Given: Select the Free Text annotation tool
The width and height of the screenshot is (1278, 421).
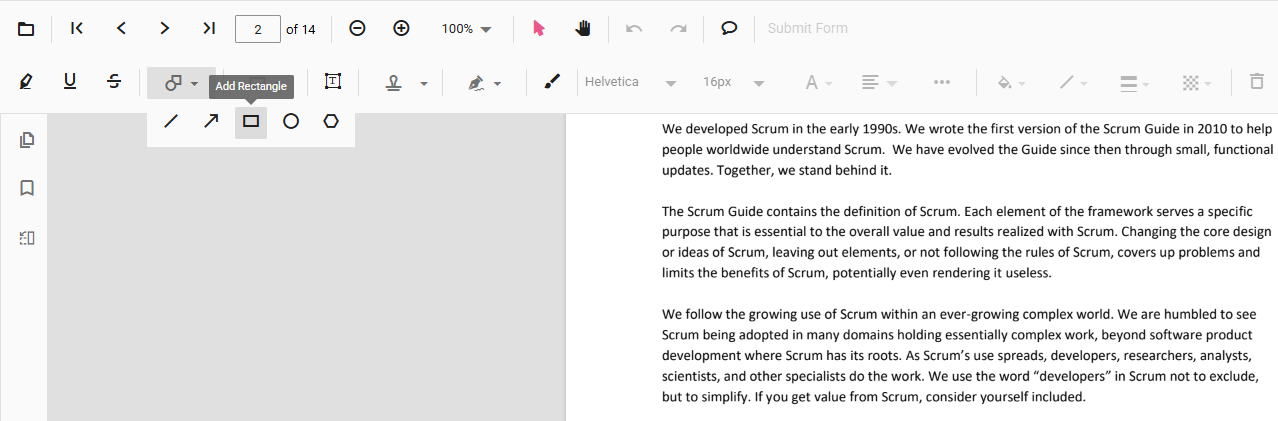Looking at the screenshot, I should pyautogui.click(x=332, y=82).
